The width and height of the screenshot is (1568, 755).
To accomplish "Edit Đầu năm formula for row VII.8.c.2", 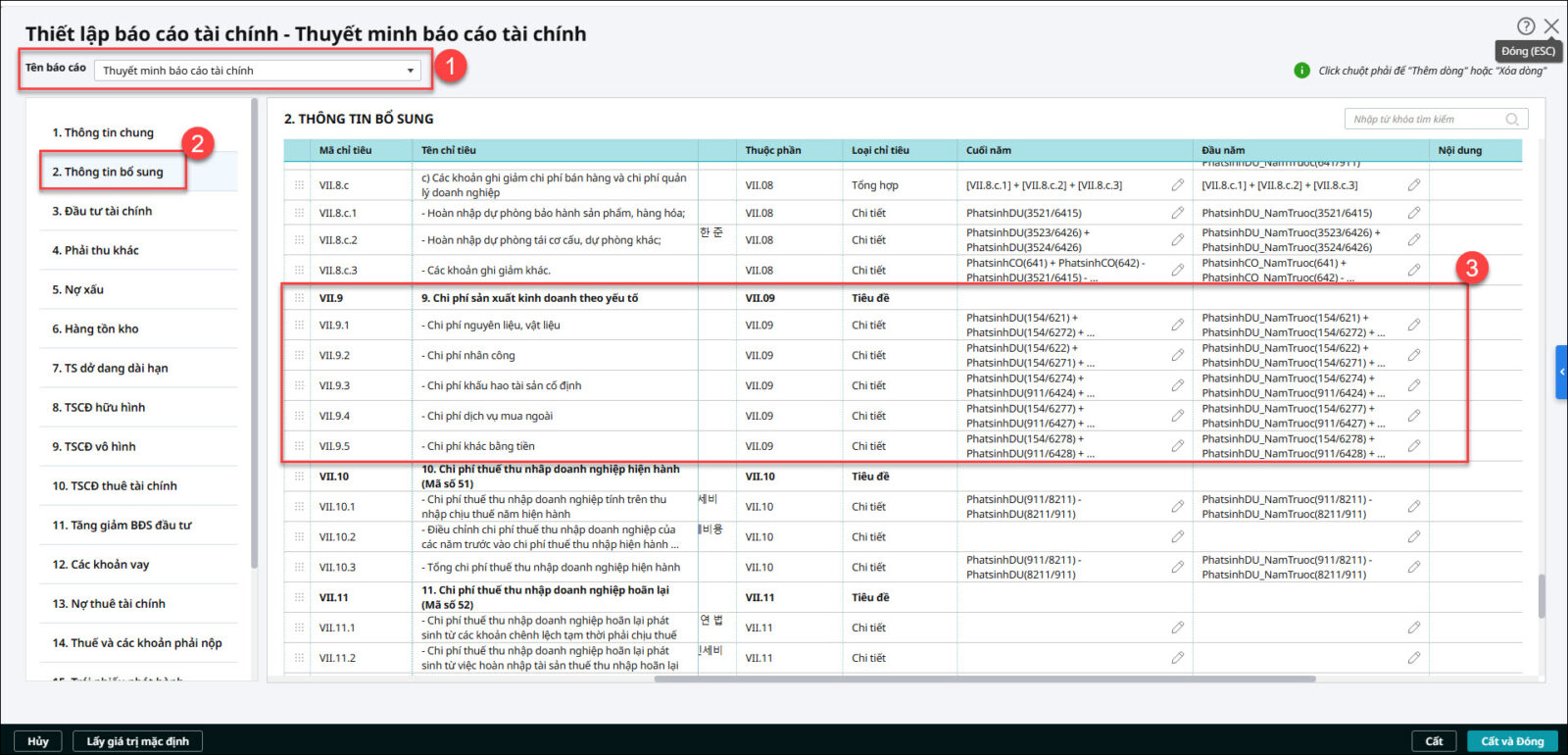I will 1414,240.
